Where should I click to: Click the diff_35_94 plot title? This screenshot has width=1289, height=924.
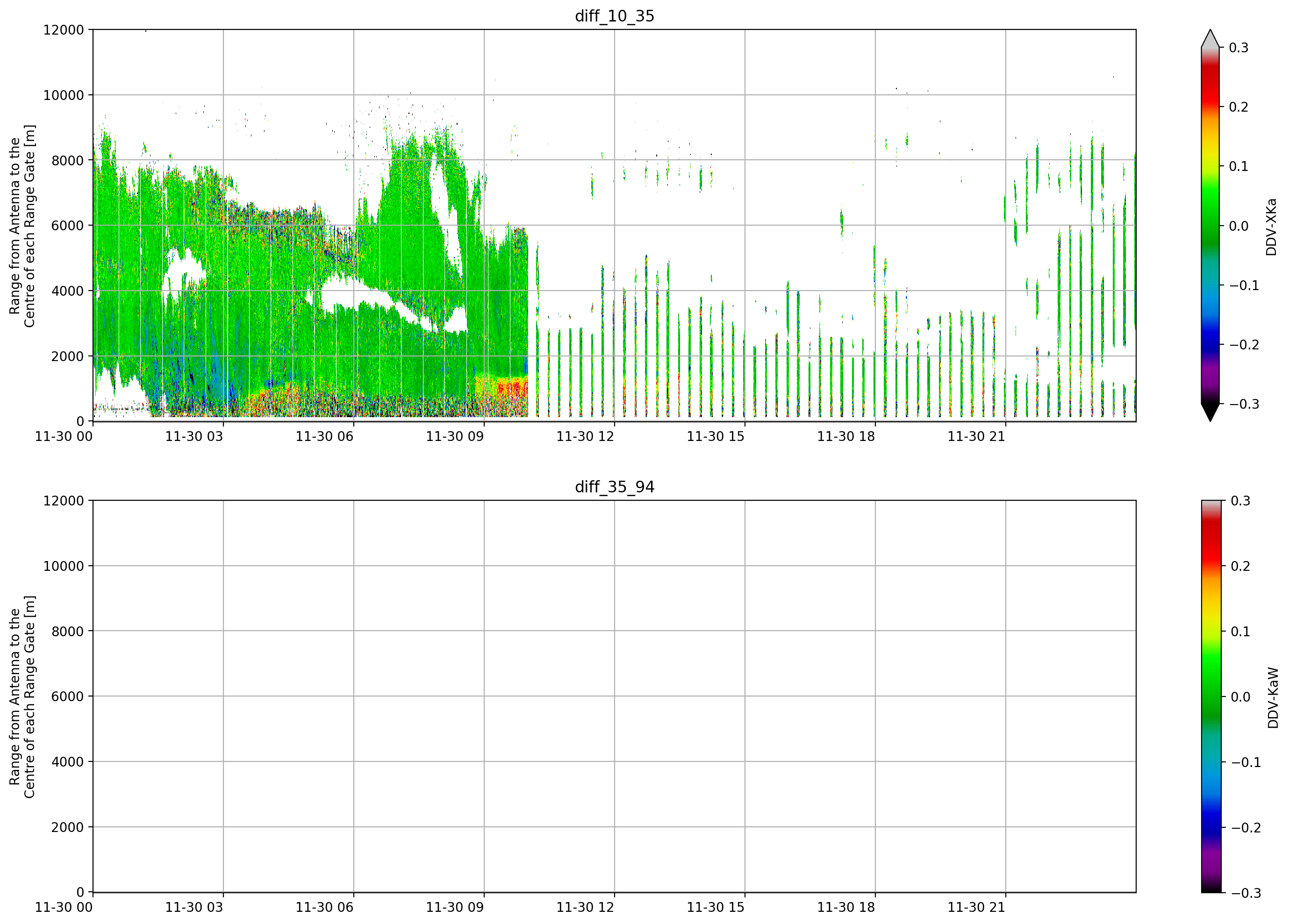(x=615, y=487)
